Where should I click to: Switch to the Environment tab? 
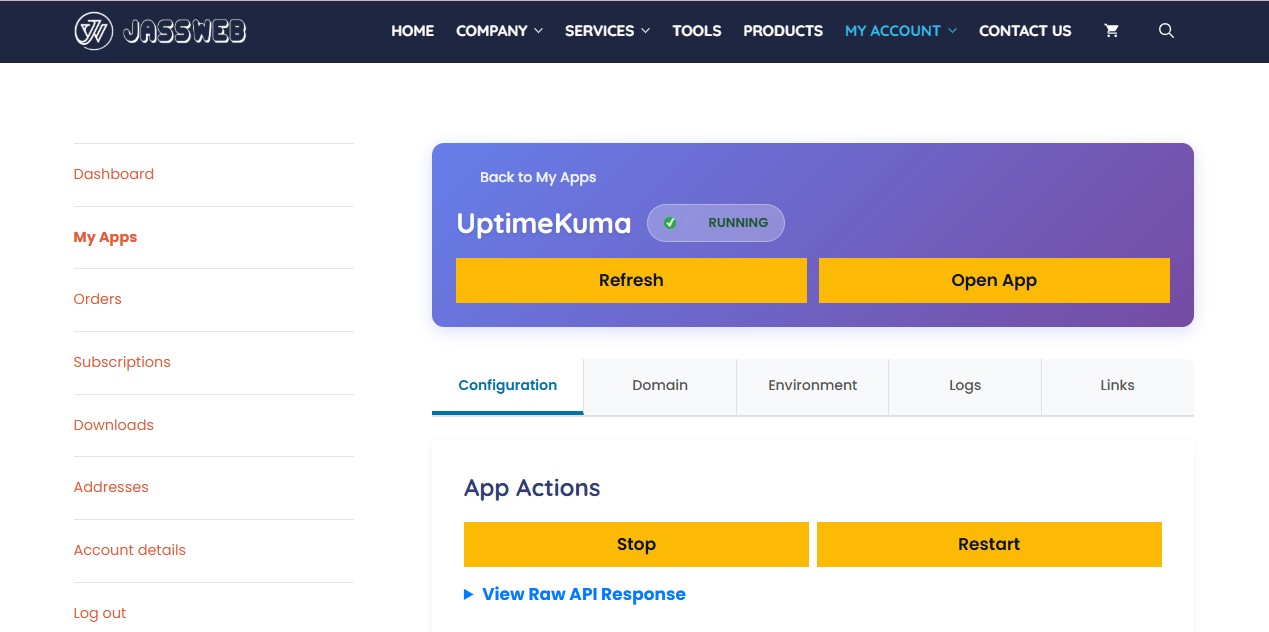click(813, 386)
